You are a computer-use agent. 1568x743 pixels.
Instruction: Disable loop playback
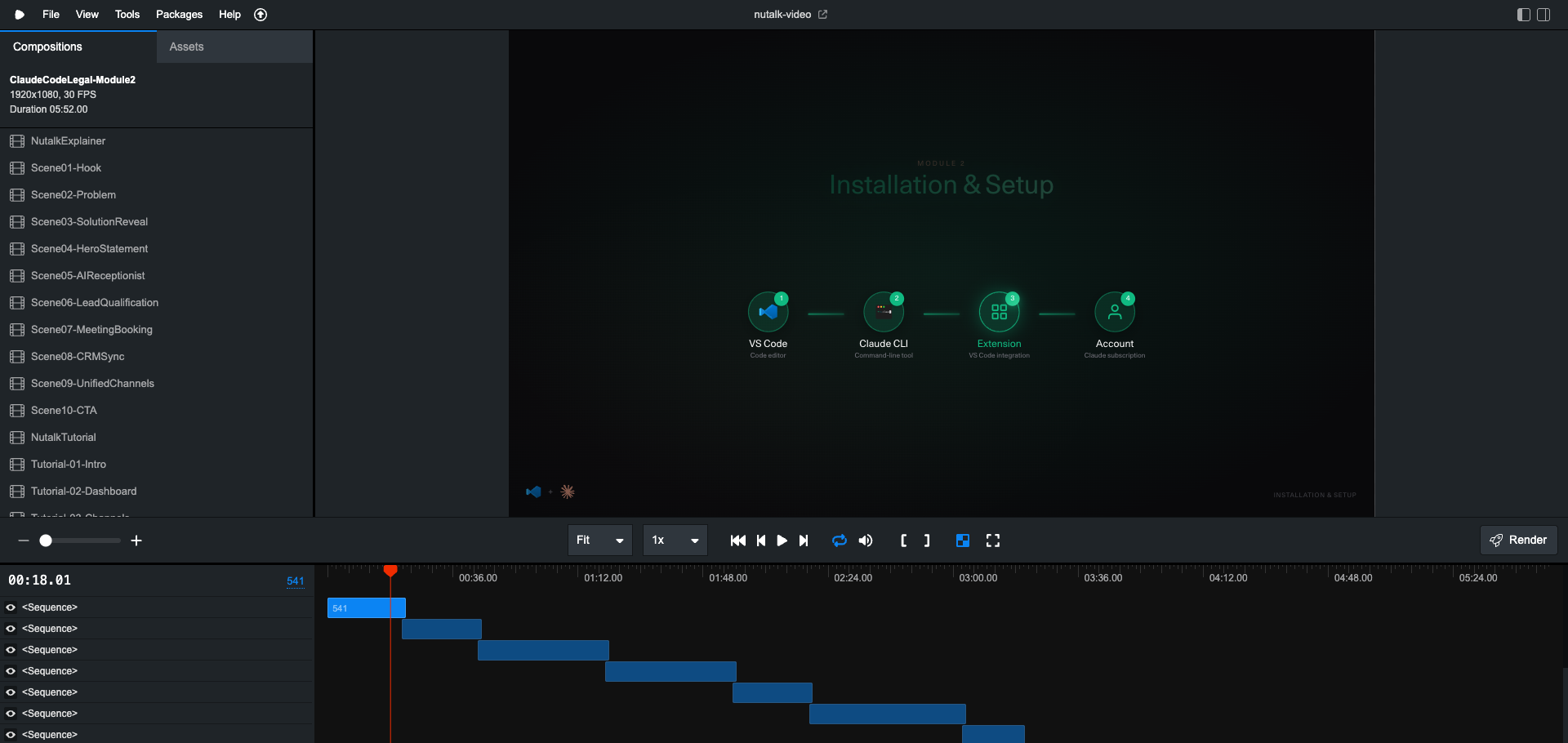pos(839,541)
